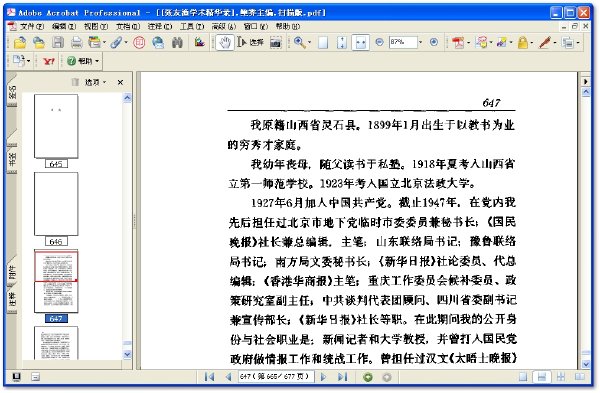
Task: Switch to Single Page layout
Action: tap(523, 377)
